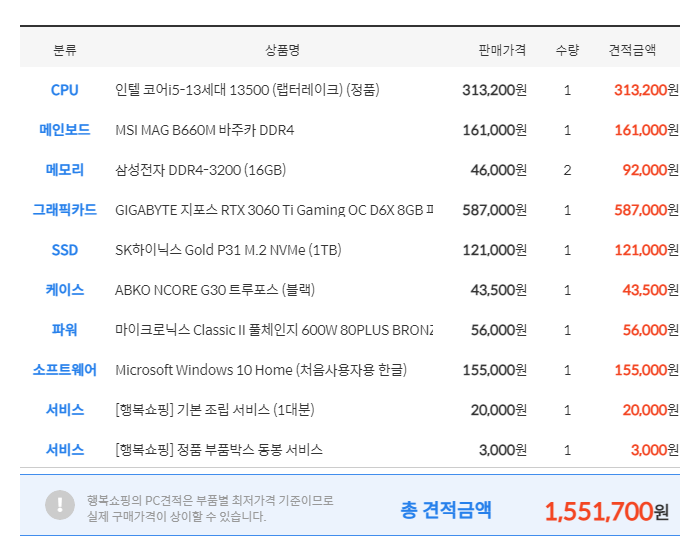This screenshot has height=556, width=700.
Task: Select the 서비스 label for 기본 조립 서비스
Action: 65,410
